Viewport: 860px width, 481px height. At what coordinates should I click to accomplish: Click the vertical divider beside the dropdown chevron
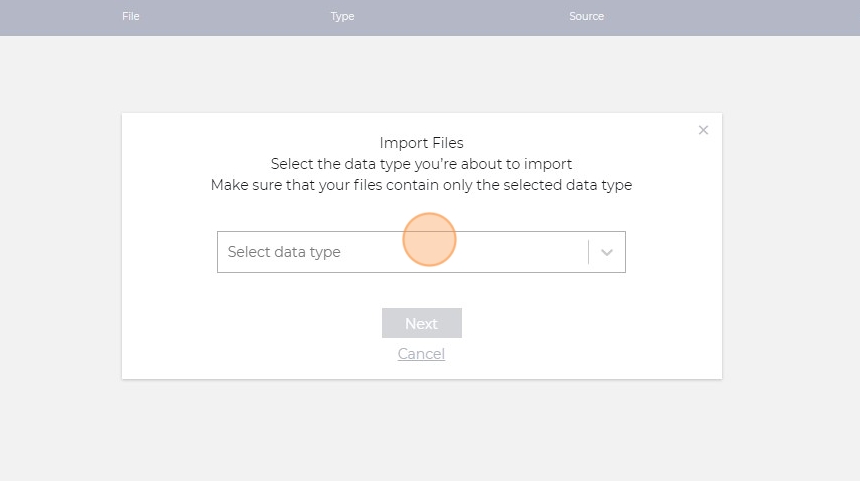click(x=588, y=252)
